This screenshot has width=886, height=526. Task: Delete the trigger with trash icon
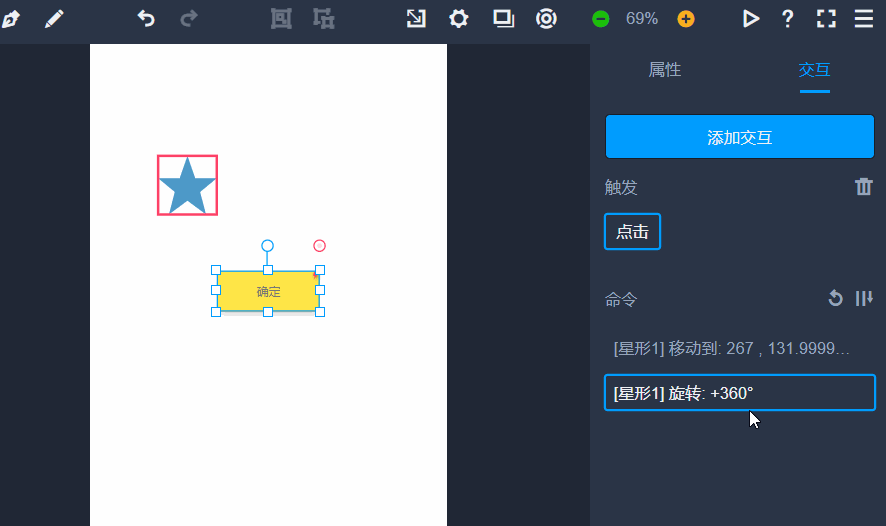pyautogui.click(x=864, y=187)
